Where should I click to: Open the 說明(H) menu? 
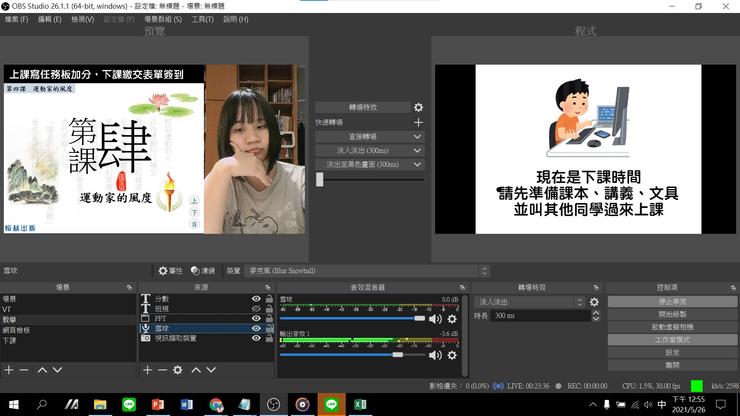point(235,19)
